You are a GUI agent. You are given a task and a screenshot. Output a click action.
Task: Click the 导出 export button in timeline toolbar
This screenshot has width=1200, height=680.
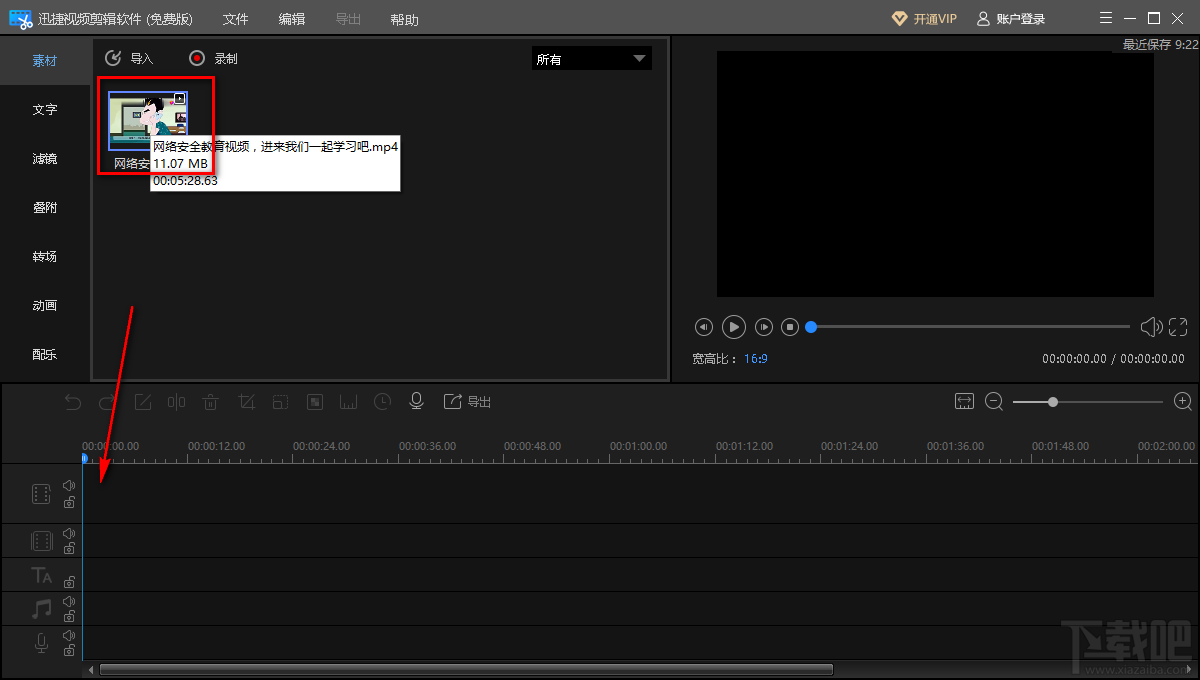coord(467,402)
